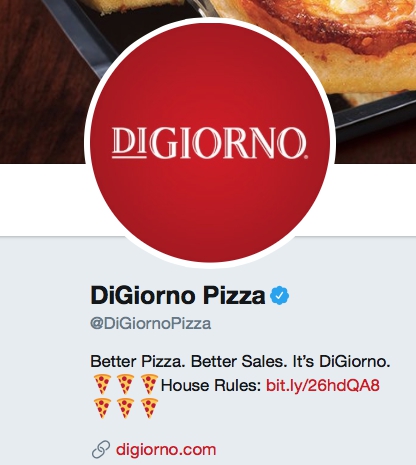Open the DiGiorno red circular profile picture
The height and width of the screenshot is (465, 416).
click(210, 143)
